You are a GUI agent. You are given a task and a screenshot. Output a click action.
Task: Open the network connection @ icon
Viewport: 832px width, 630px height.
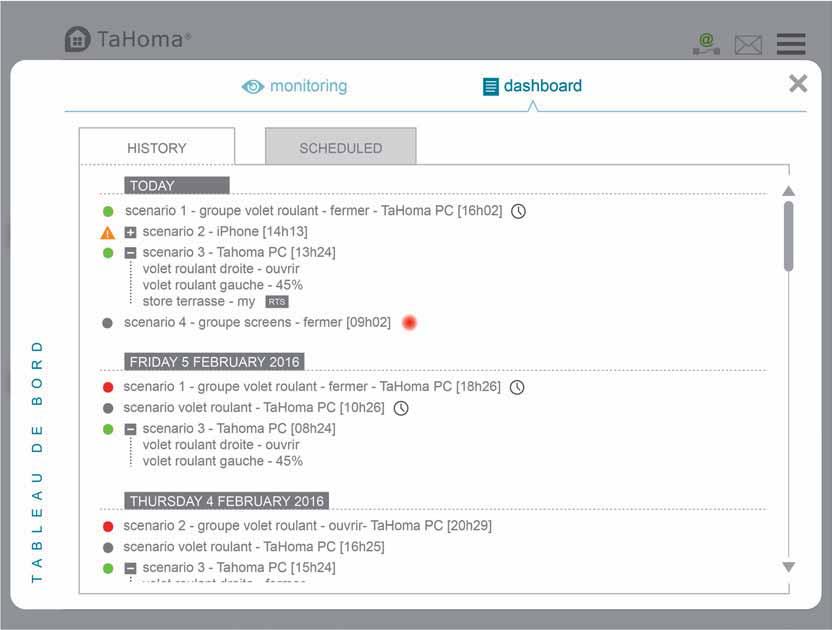click(706, 44)
